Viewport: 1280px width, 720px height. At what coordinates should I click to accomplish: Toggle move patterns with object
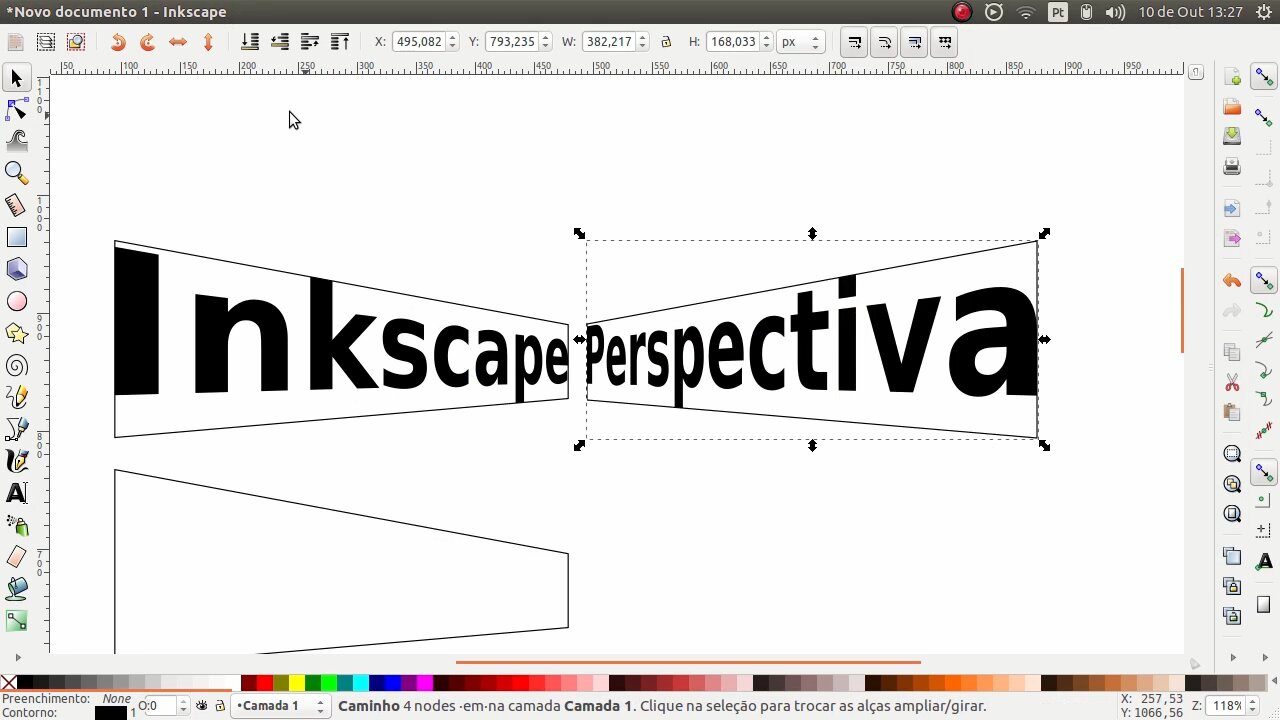pos(944,42)
